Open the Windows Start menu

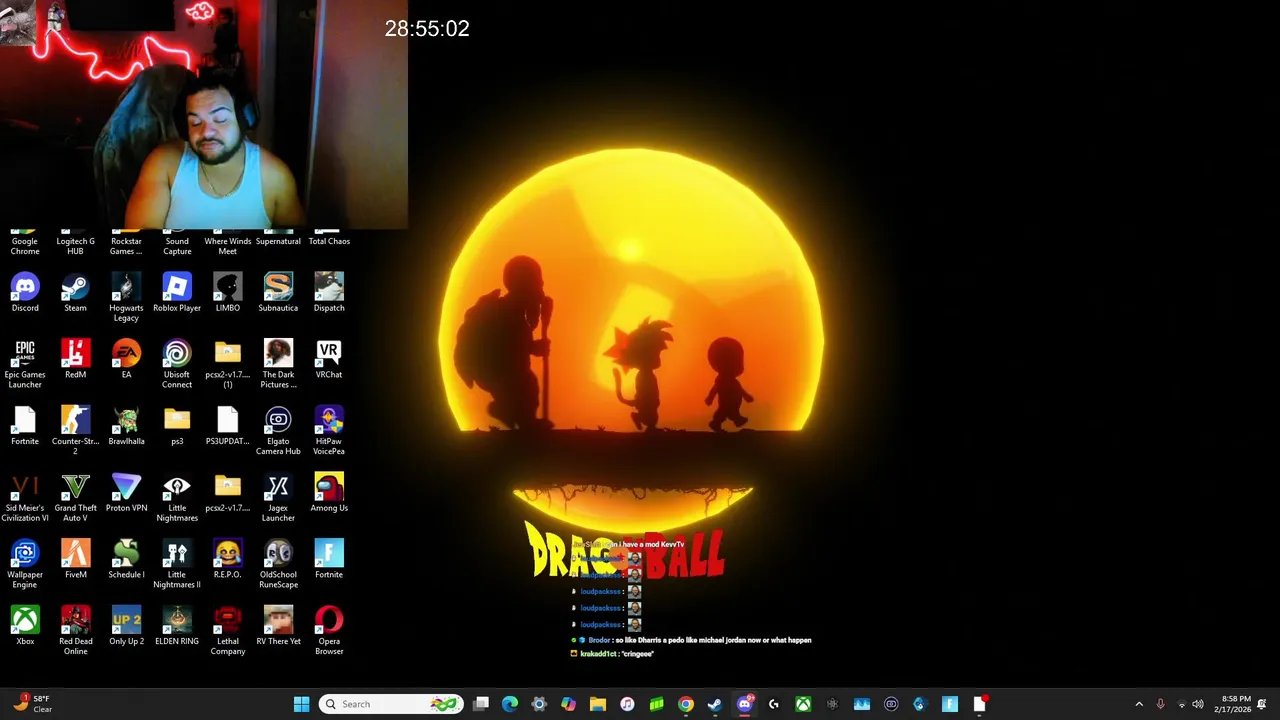tap(301, 704)
